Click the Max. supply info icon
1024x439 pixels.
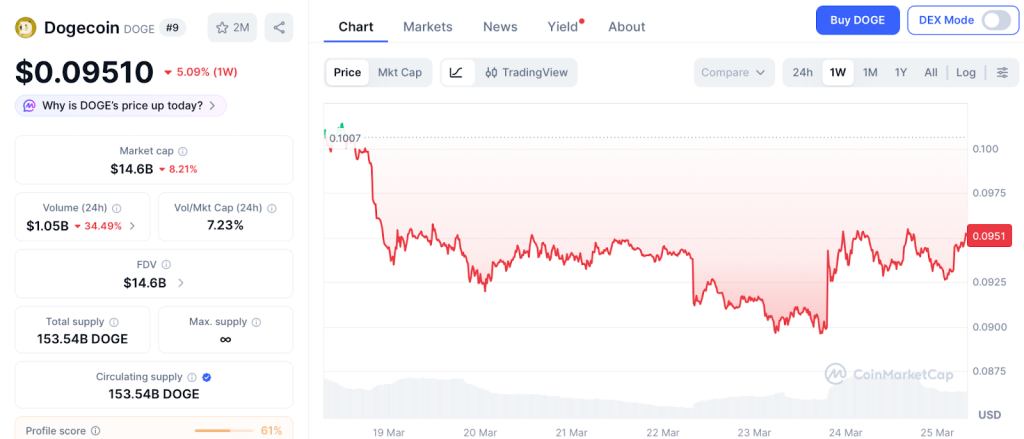coord(255,322)
